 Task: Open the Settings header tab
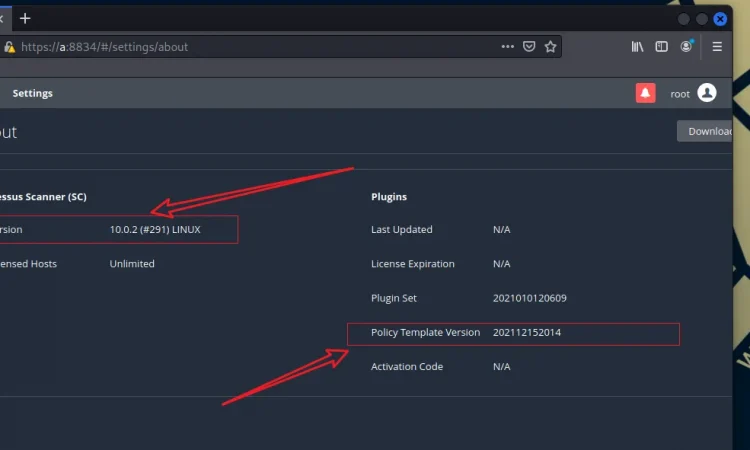[x=33, y=93]
